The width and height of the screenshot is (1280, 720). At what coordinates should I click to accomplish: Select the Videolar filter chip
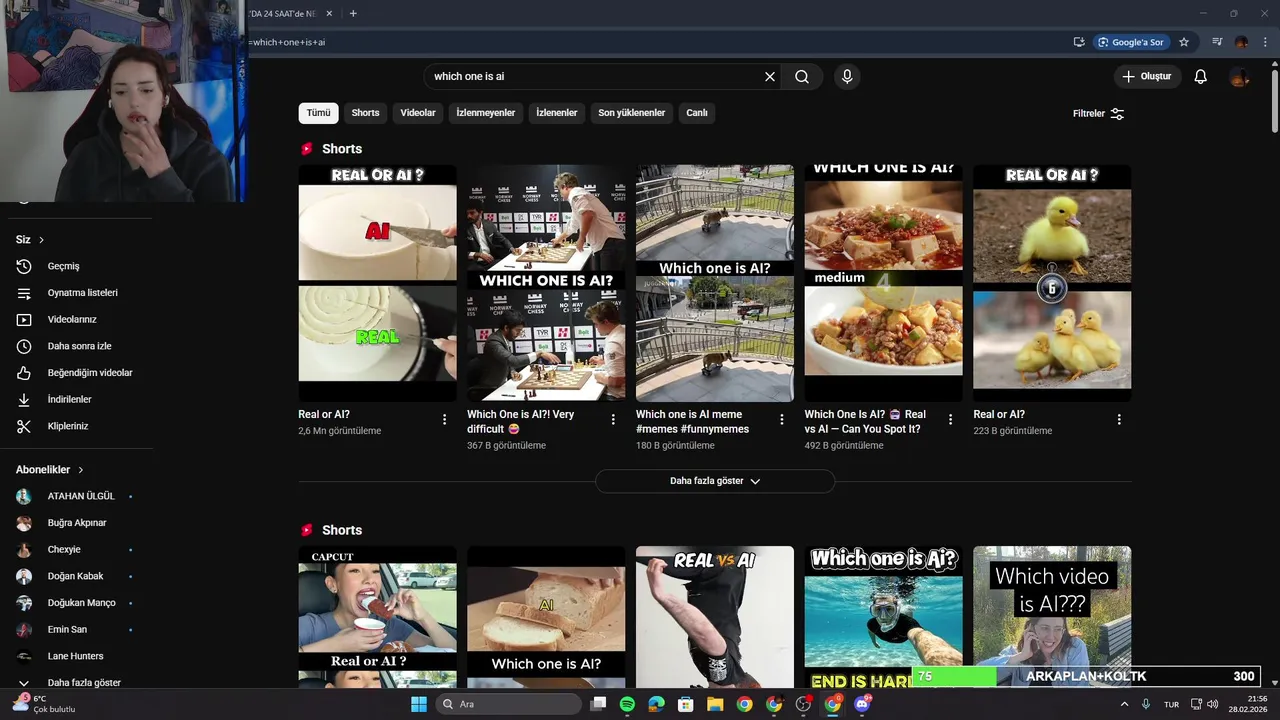click(x=418, y=113)
